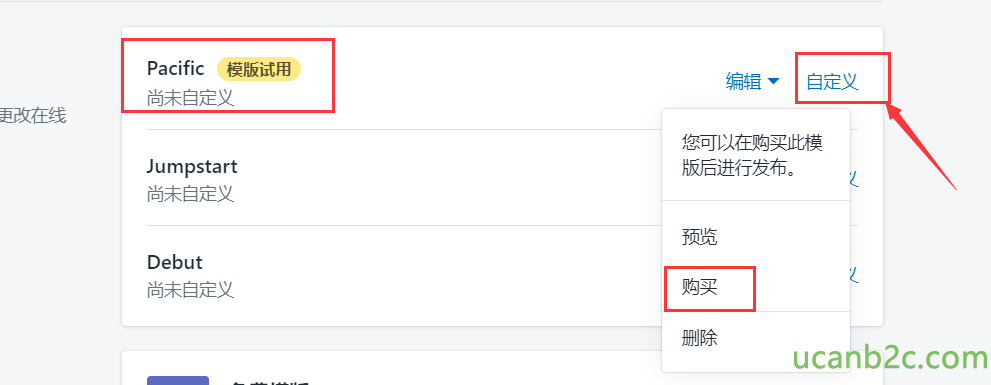Choose 购买 in the edit menu
Viewport: 991px width, 385px height.
700,288
